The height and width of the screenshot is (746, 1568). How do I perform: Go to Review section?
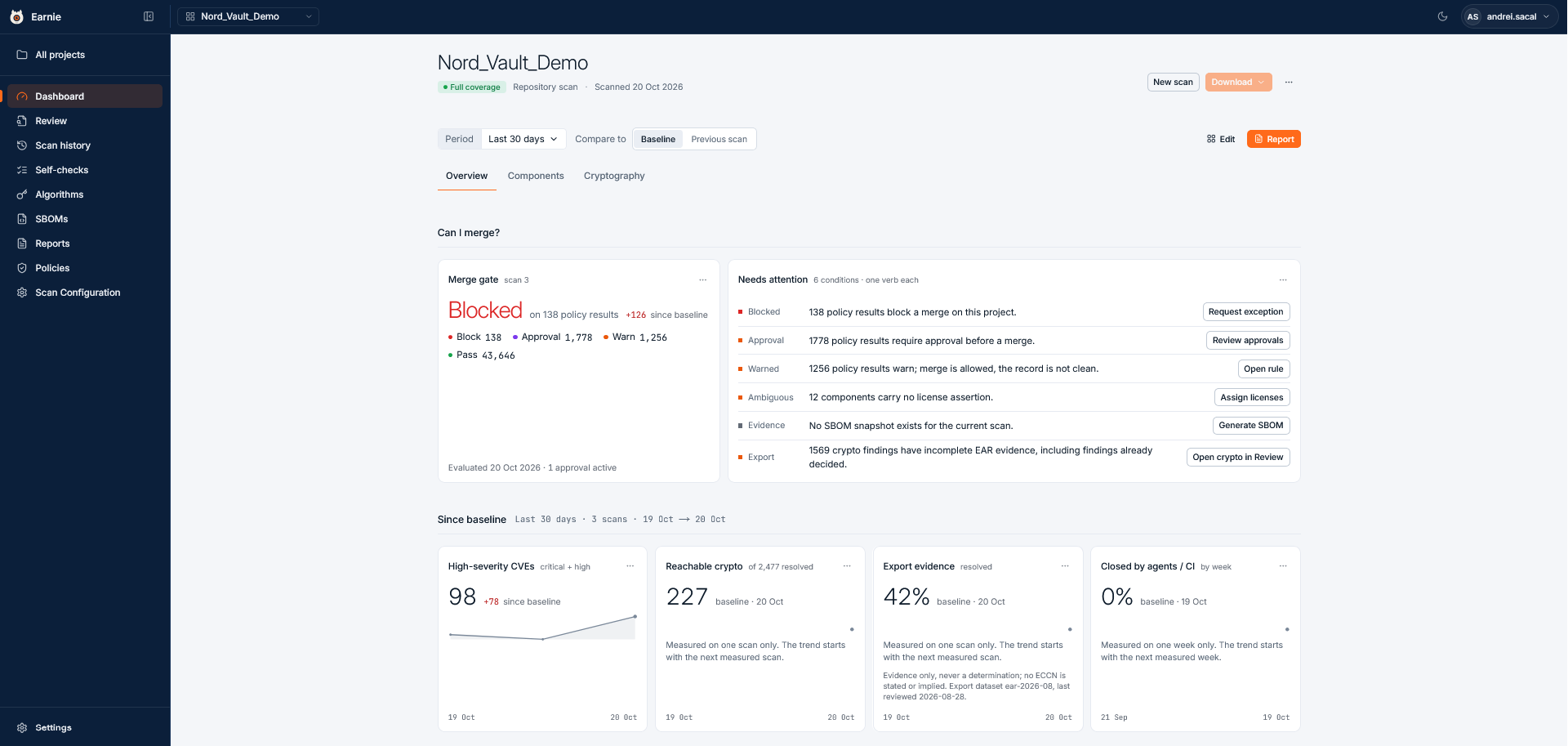pos(85,121)
